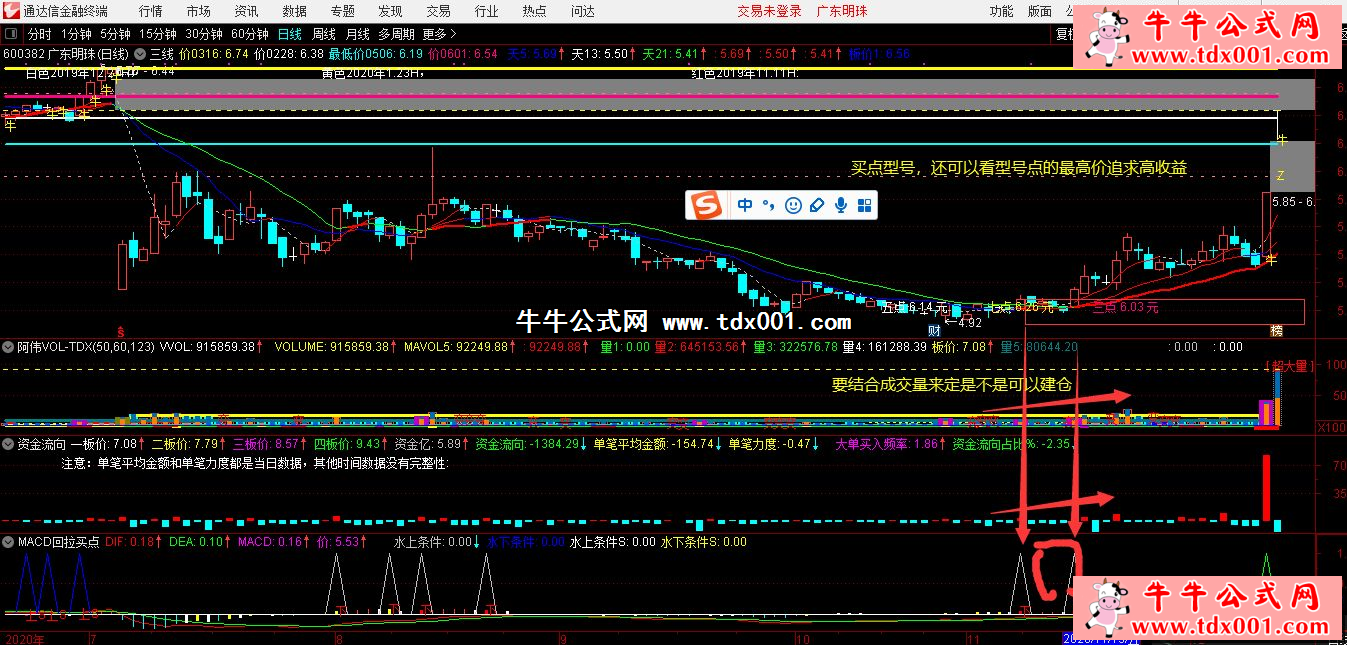The width and height of the screenshot is (1347, 645).
Task: Open the 版面 menu
Action: click(1040, 11)
